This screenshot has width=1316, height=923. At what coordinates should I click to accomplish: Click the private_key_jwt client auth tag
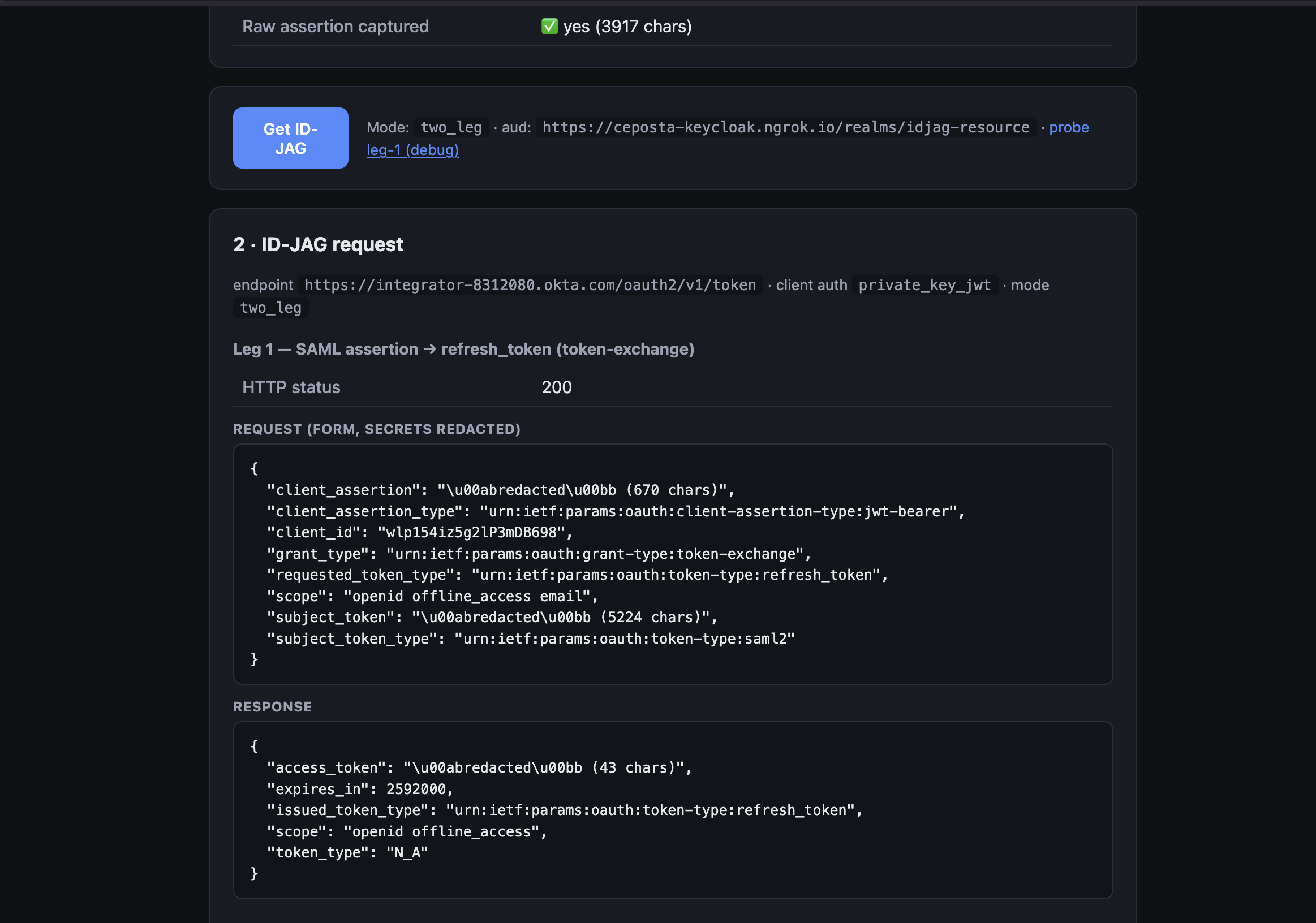click(924, 285)
